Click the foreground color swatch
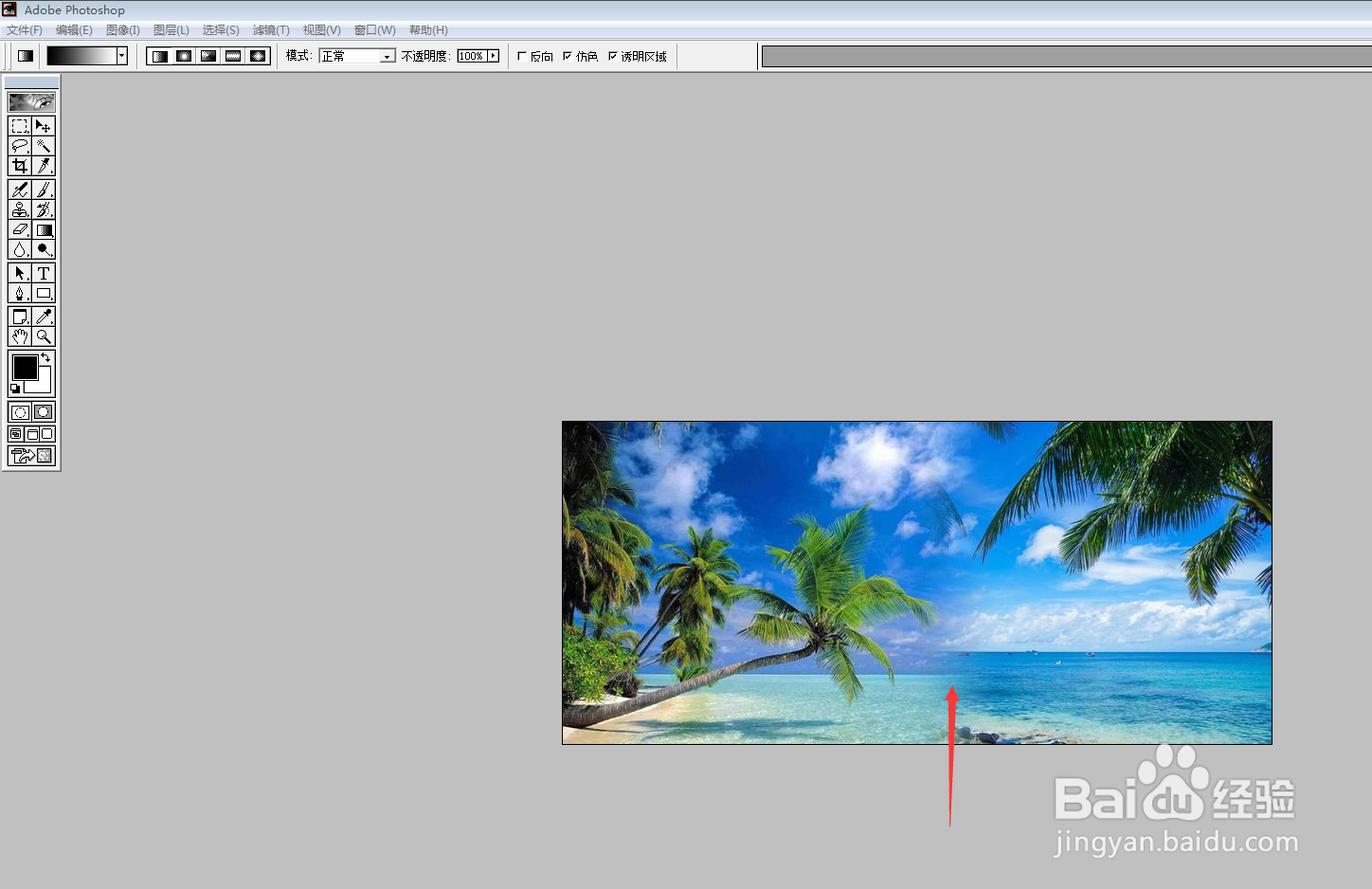 coord(25,367)
